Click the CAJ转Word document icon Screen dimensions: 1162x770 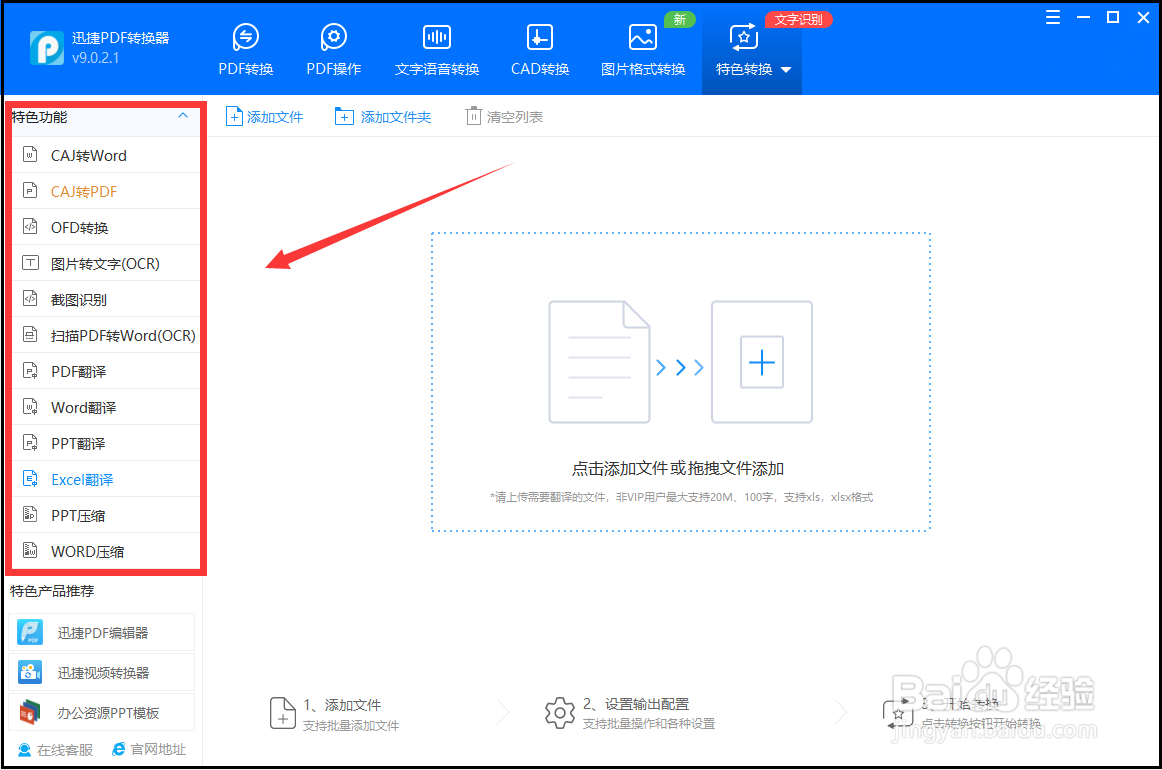pyautogui.click(x=30, y=155)
